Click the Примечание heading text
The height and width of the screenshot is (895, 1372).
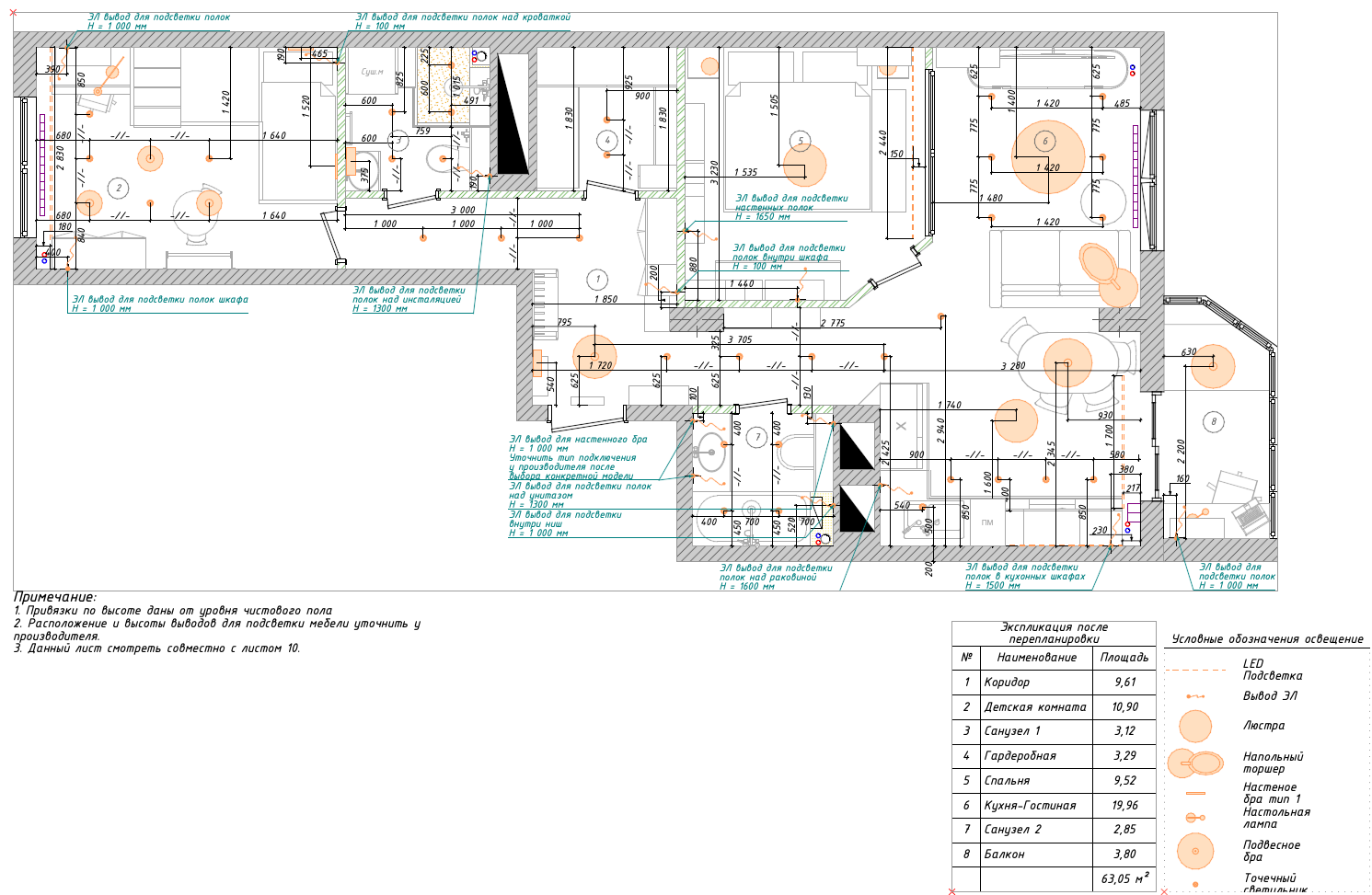(54, 597)
